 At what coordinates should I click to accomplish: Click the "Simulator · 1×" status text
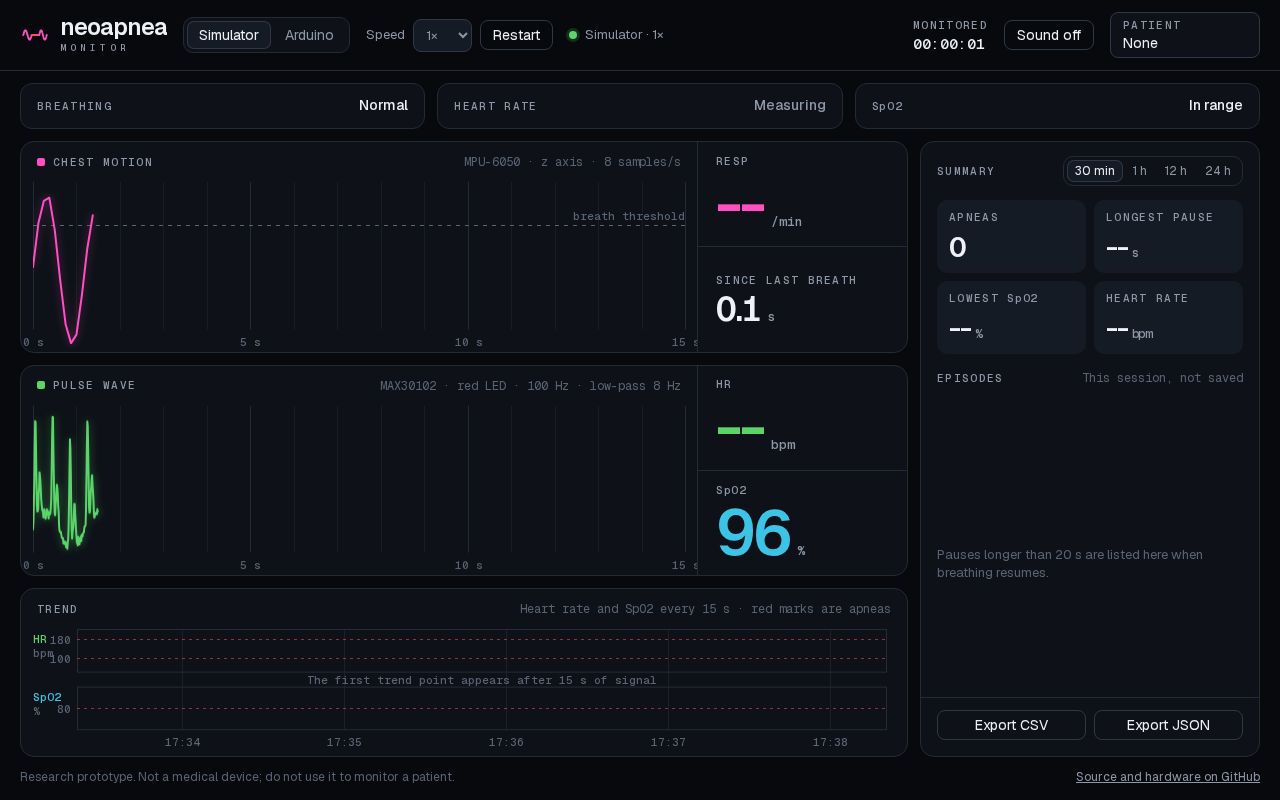(x=624, y=35)
